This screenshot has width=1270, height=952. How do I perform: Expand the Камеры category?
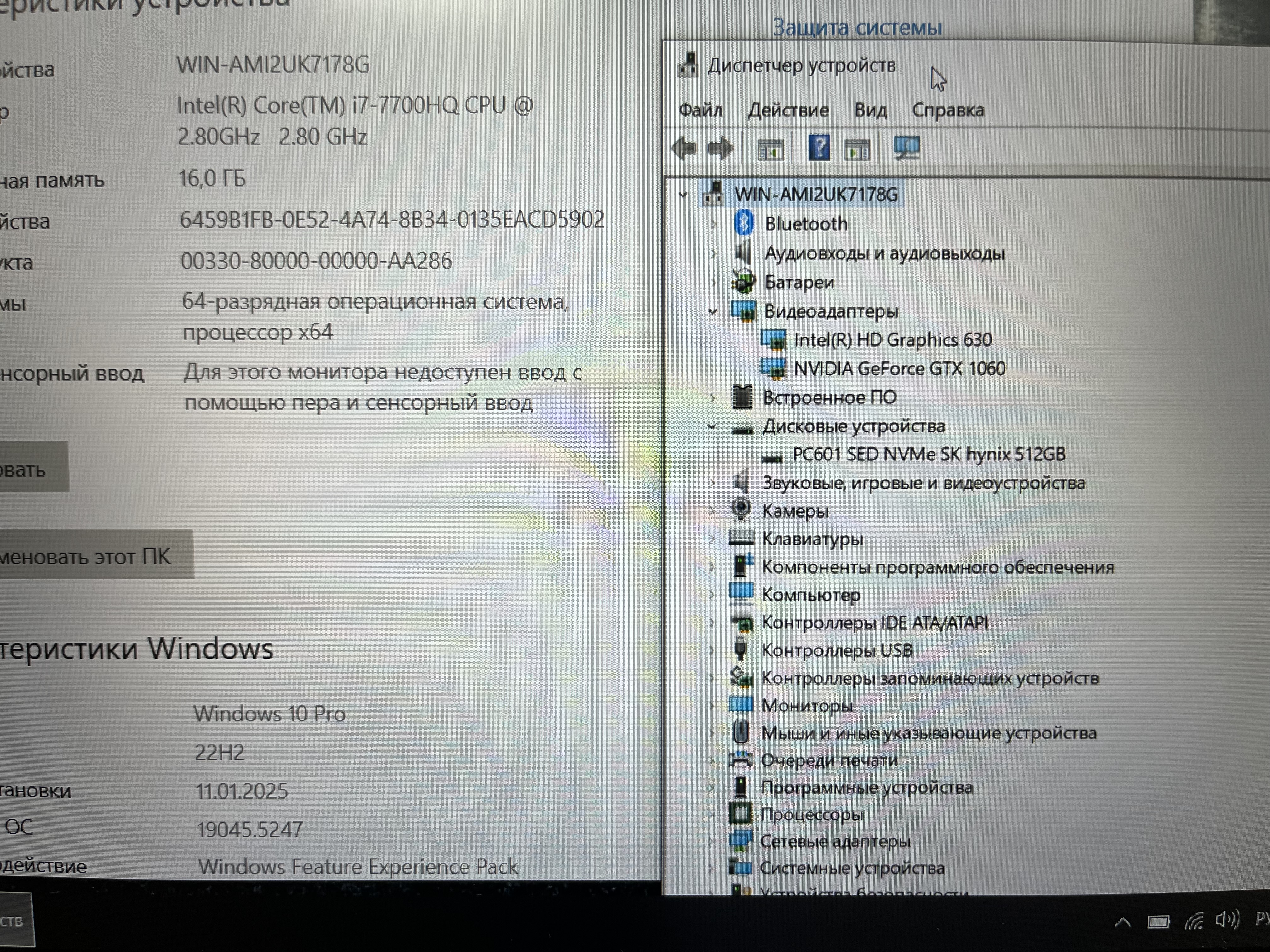tap(712, 511)
